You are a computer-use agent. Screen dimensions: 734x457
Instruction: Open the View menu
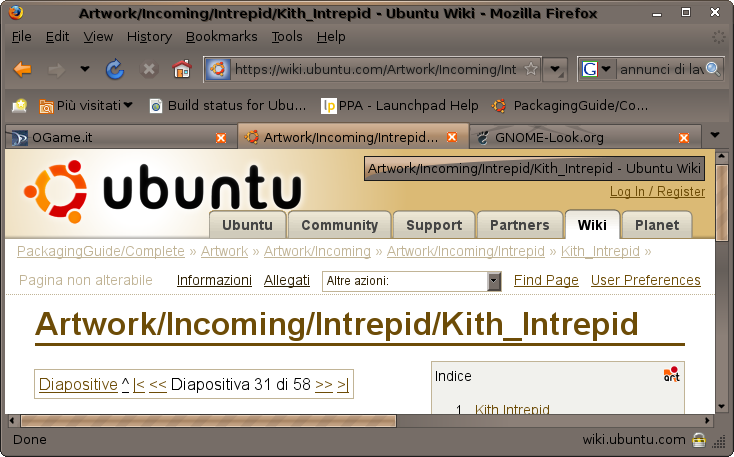coord(98,37)
